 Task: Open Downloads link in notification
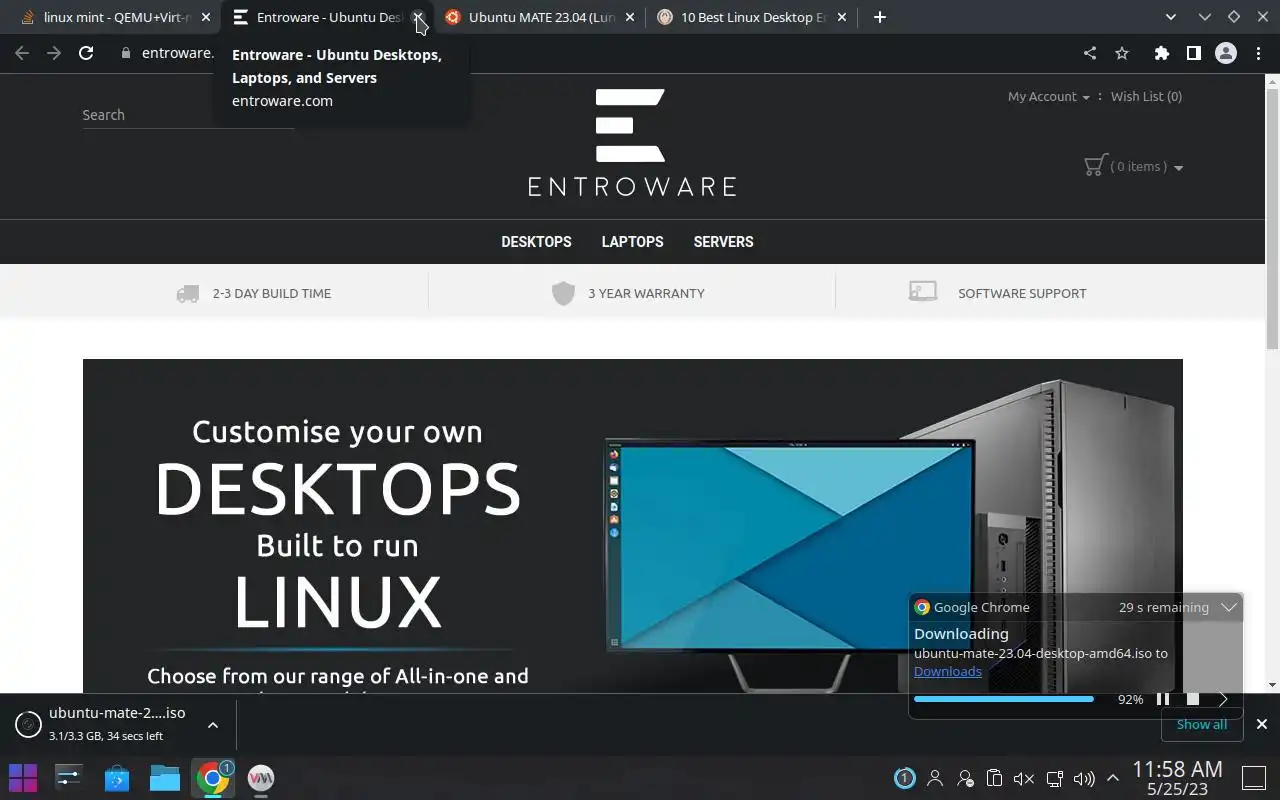coord(947,672)
